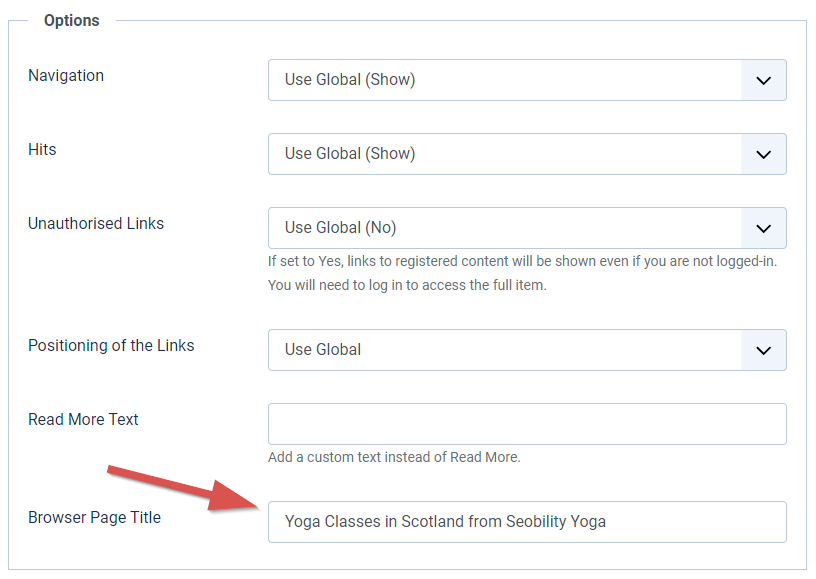Click the Options fieldset heading

(x=72, y=21)
